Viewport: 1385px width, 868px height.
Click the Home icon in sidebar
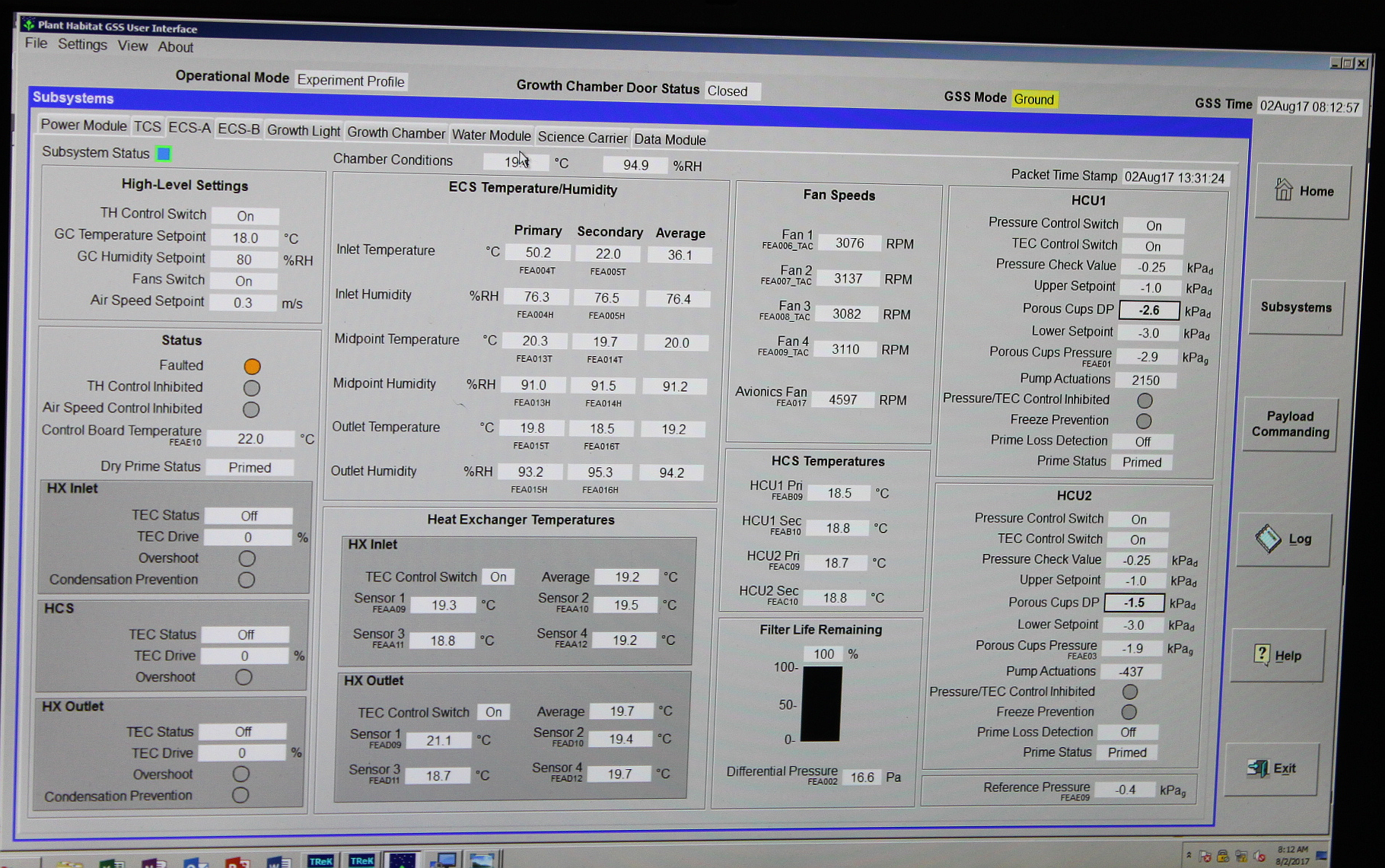1283,189
